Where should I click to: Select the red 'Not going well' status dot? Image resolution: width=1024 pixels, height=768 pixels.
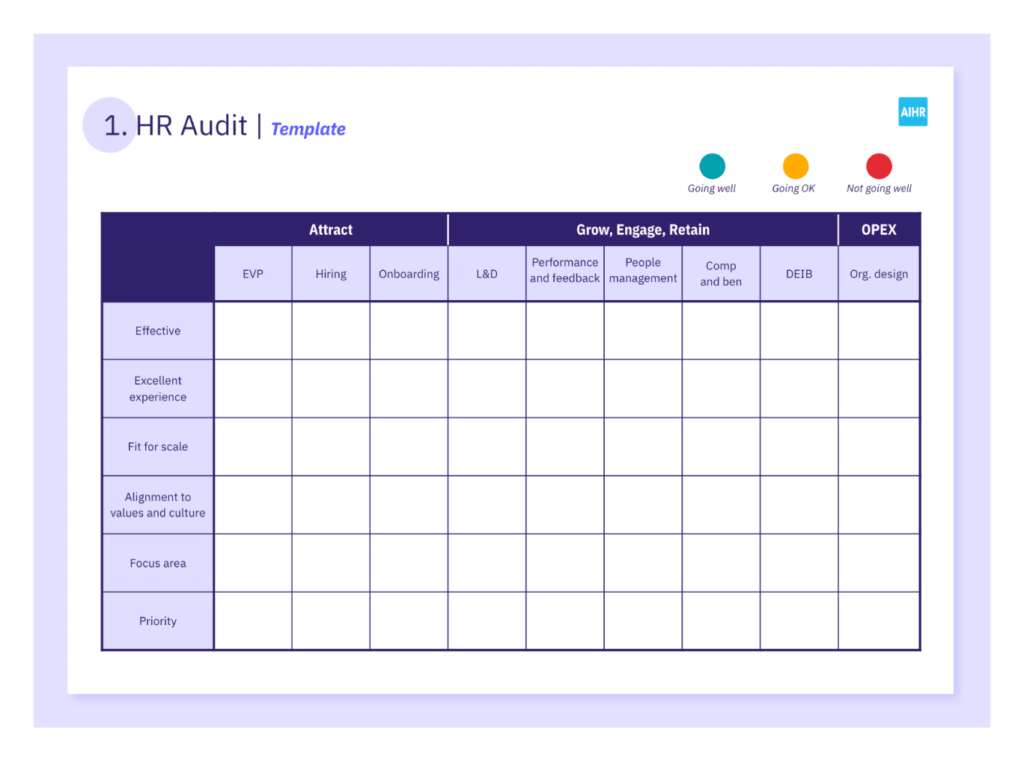(878, 166)
